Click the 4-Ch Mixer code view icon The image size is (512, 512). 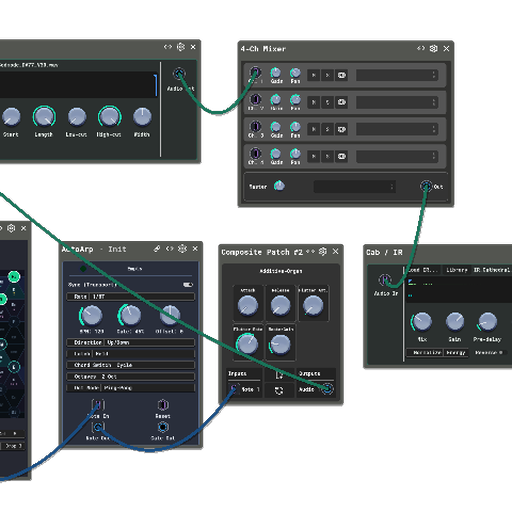click(421, 48)
